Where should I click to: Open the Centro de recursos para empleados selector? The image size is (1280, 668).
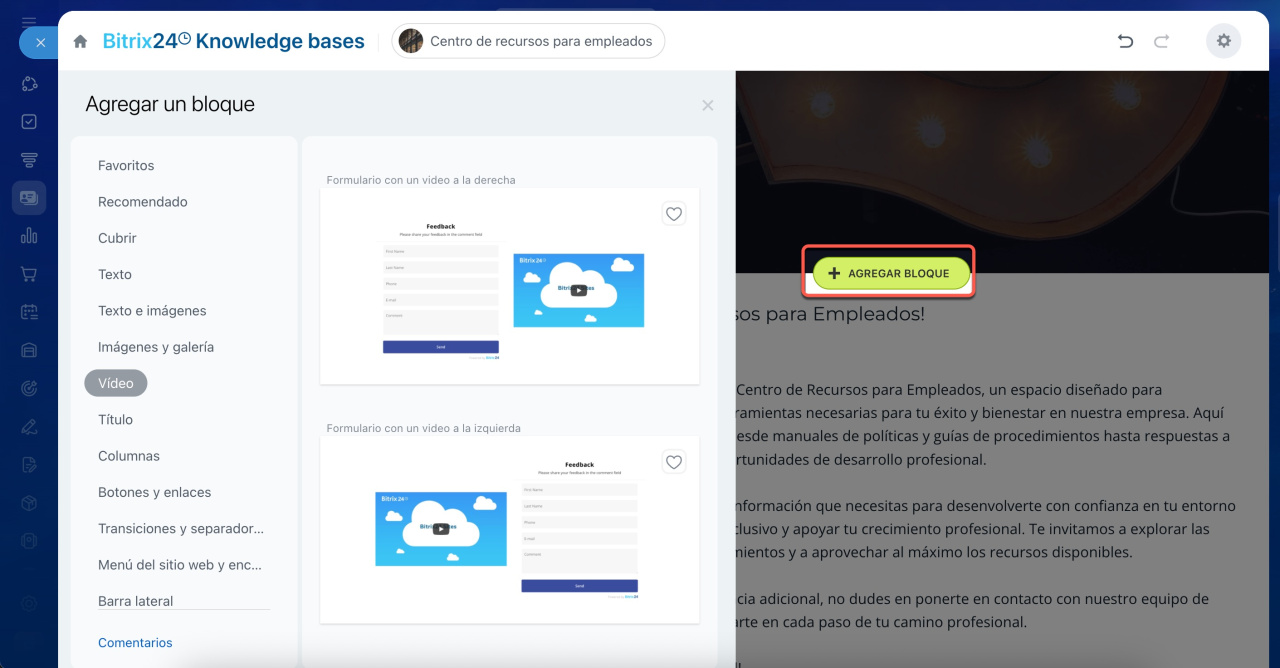click(x=528, y=41)
